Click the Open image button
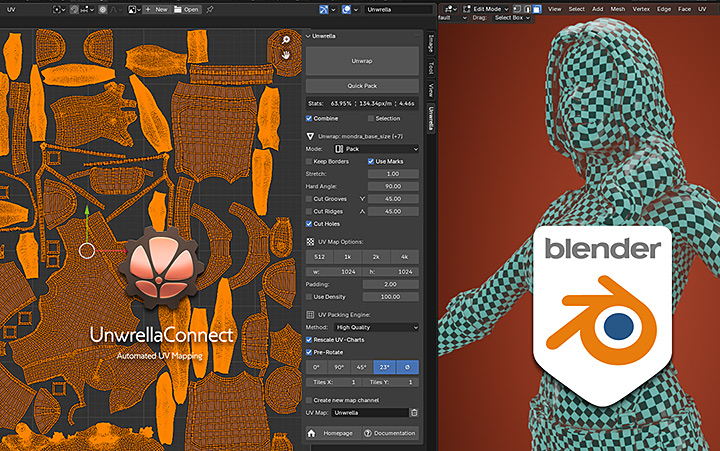The width and height of the screenshot is (720, 451). coord(186,9)
